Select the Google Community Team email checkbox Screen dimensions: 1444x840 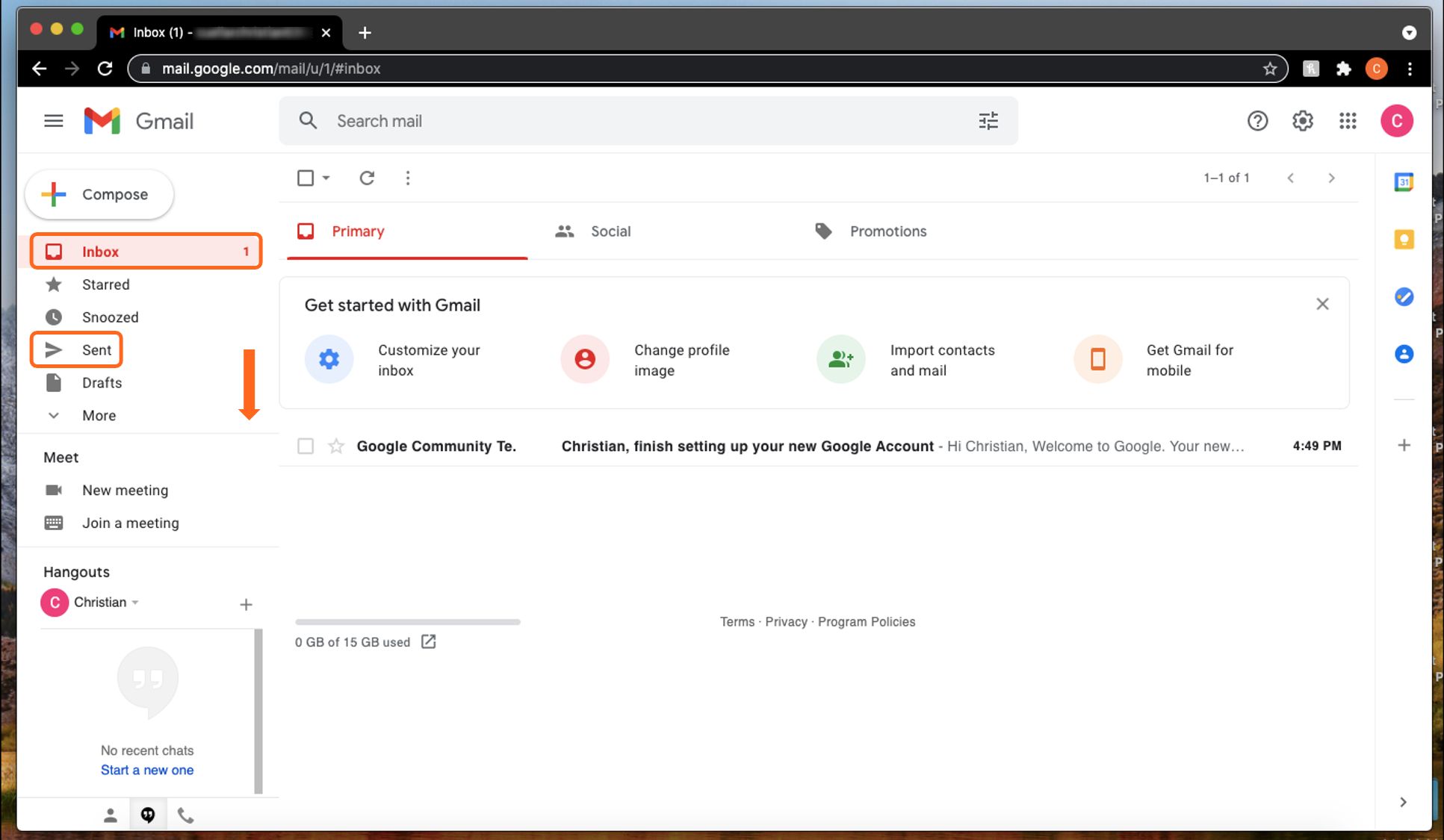pos(306,447)
